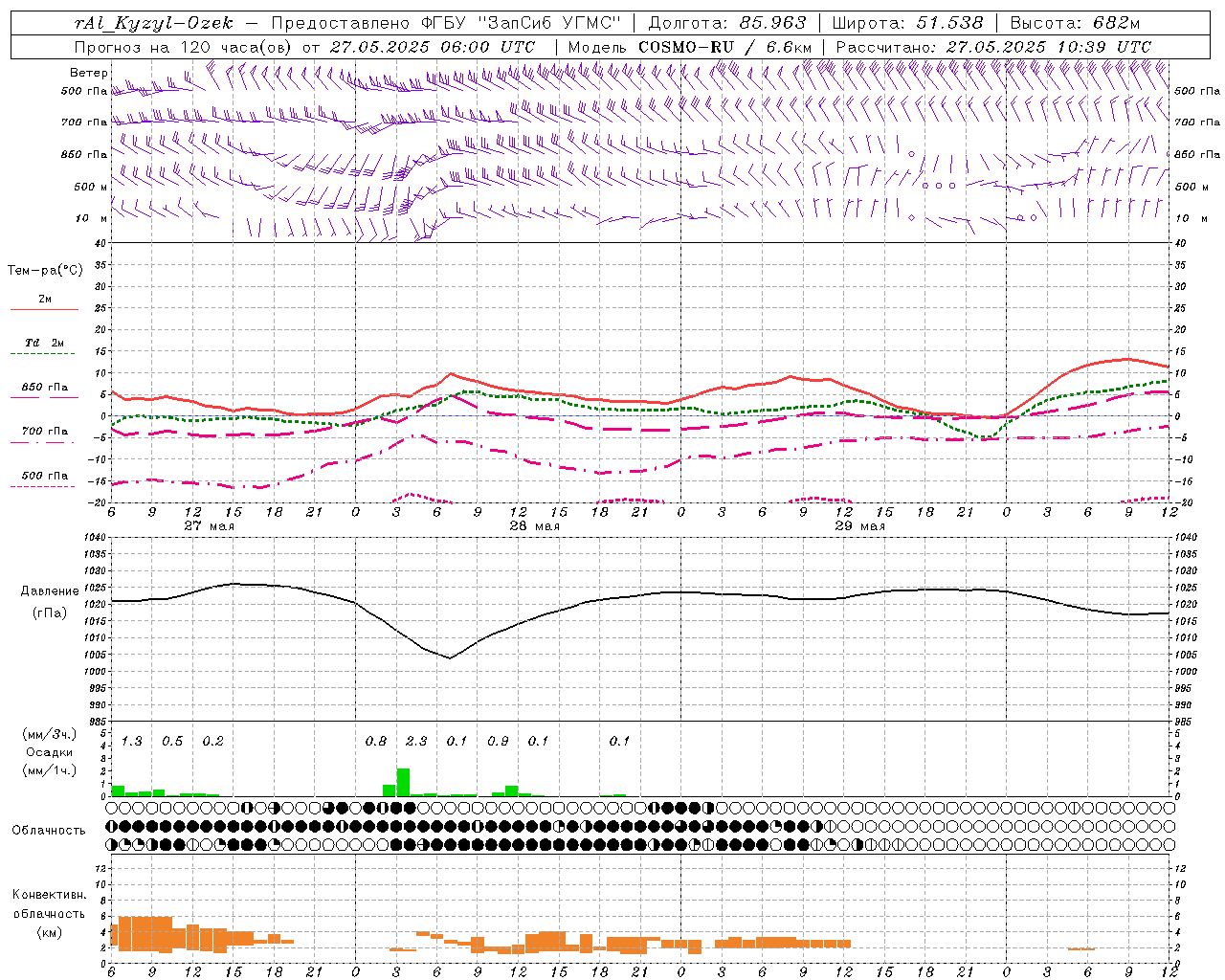1225x980 pixels.
Task: Click the 850 гПа temperature legend line
Action: [x=44, y=397]
